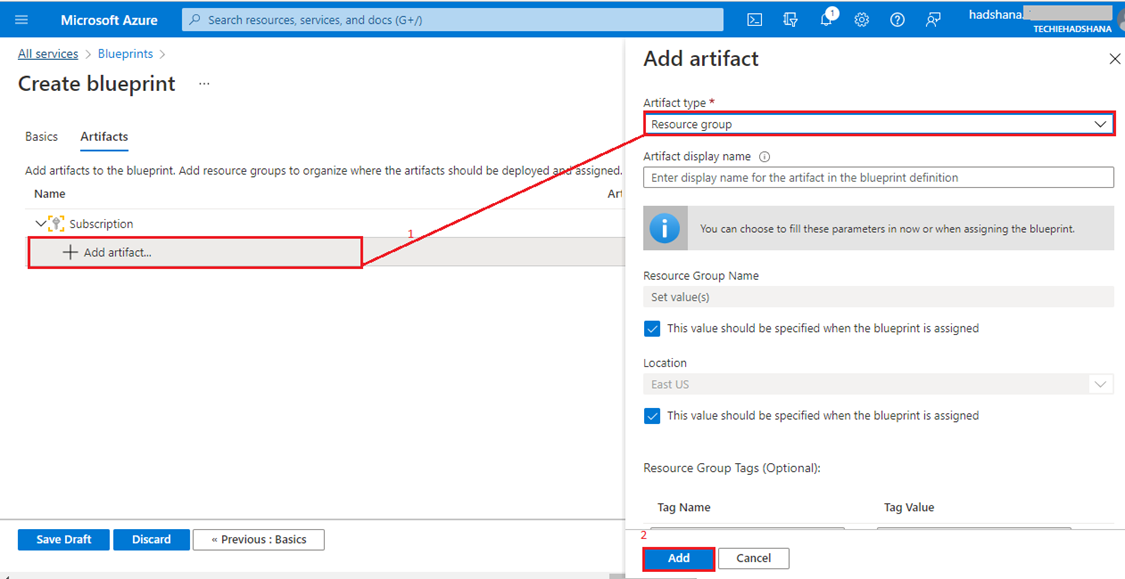The height and width of the screenshot is (579, 1125).
Task: Click the Resource Group Name value field
Action: (x=878, y=297)
